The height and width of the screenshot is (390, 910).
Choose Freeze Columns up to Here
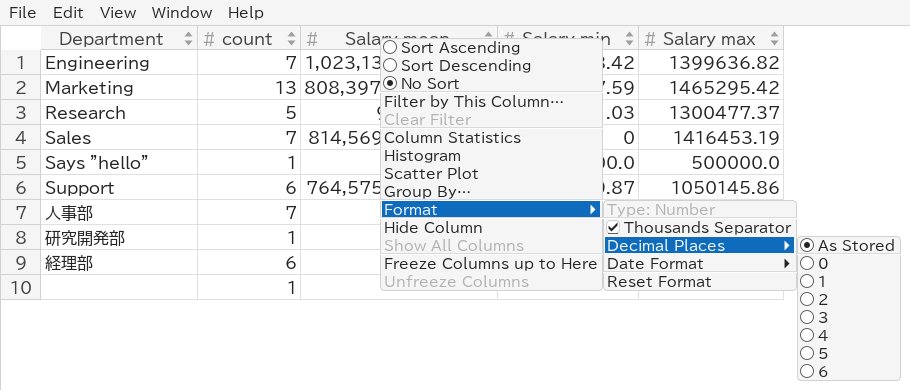point(491,263)
